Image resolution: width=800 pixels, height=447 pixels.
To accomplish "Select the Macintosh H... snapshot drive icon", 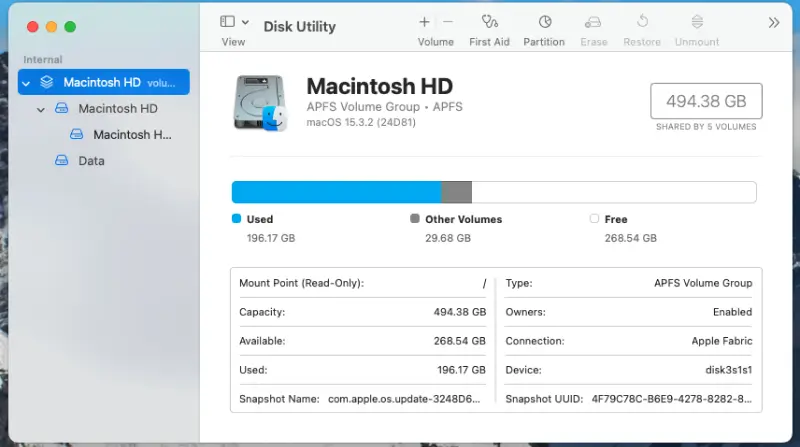I will 77,134.
